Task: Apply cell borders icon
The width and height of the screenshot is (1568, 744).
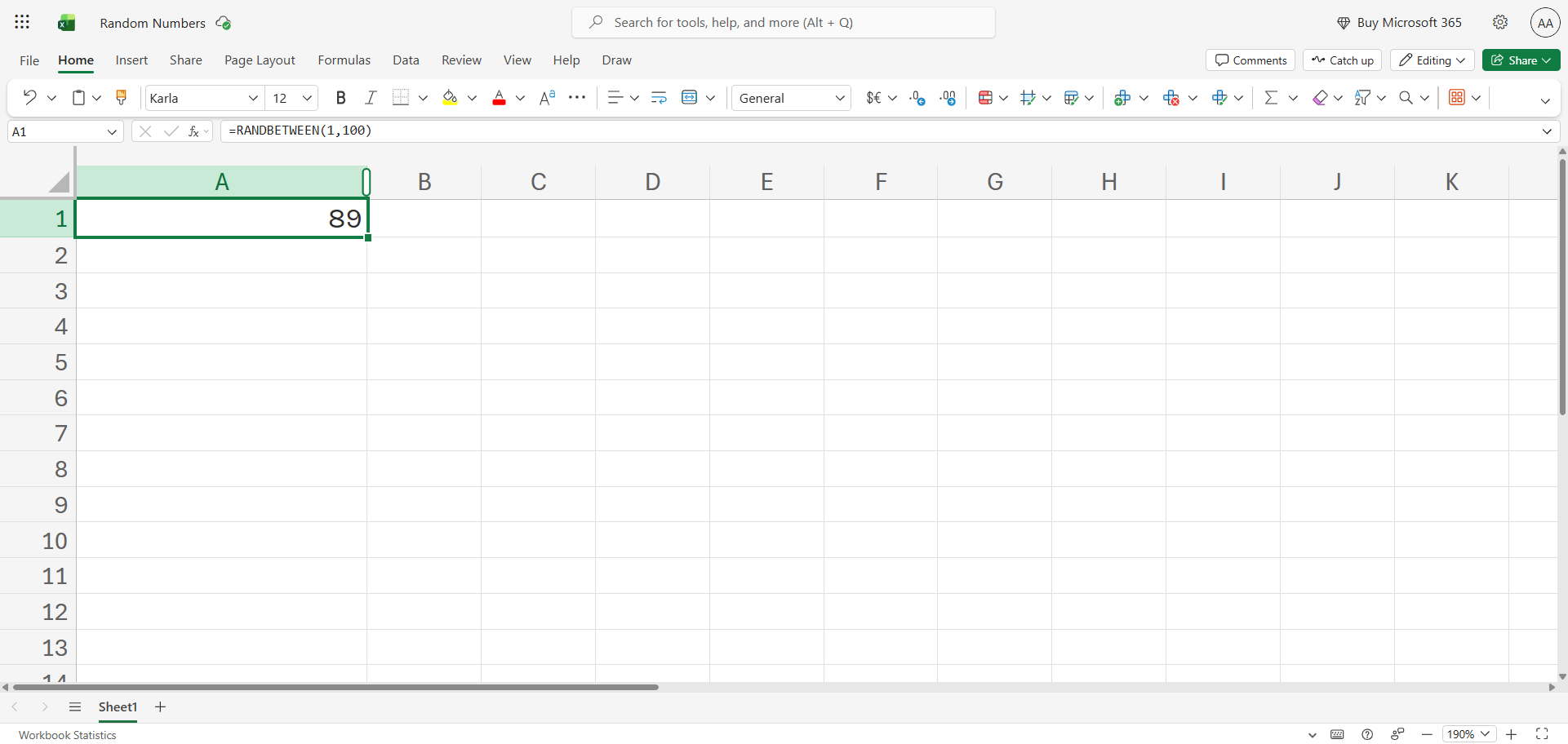Action: pyautogui.click(x=401, y=98)
